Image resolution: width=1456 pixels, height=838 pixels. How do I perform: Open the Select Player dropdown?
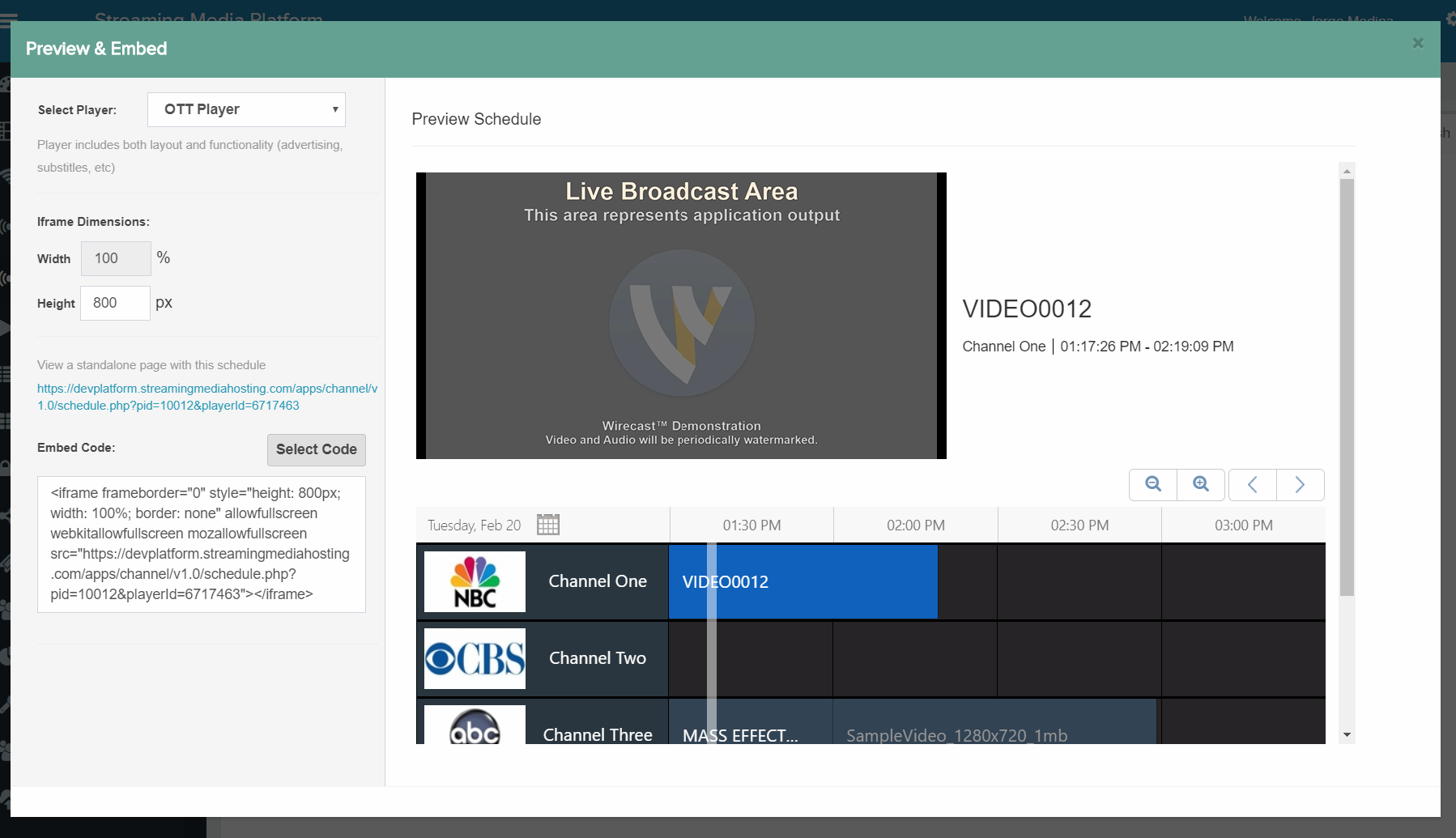click(x=246, y=109)
